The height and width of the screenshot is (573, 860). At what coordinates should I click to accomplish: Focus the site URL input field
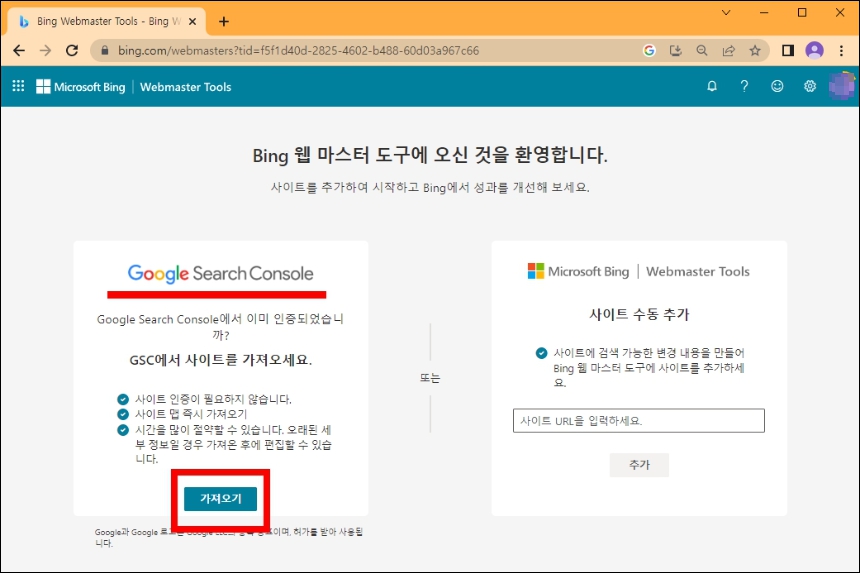coord(638,421)
